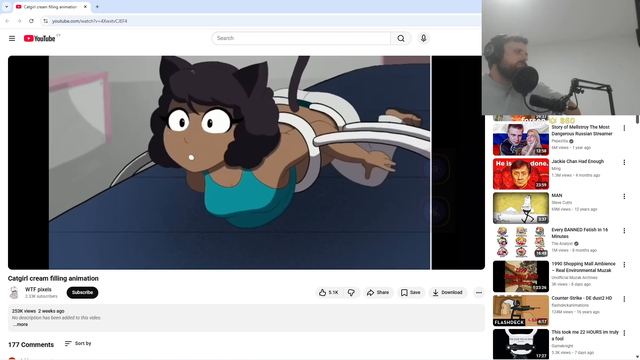Go forward in browser history

[x=19, y=21]
